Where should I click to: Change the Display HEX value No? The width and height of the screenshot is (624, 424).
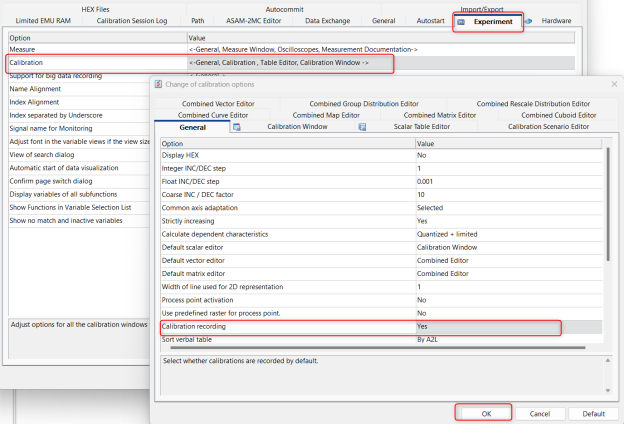click(509, 155)
